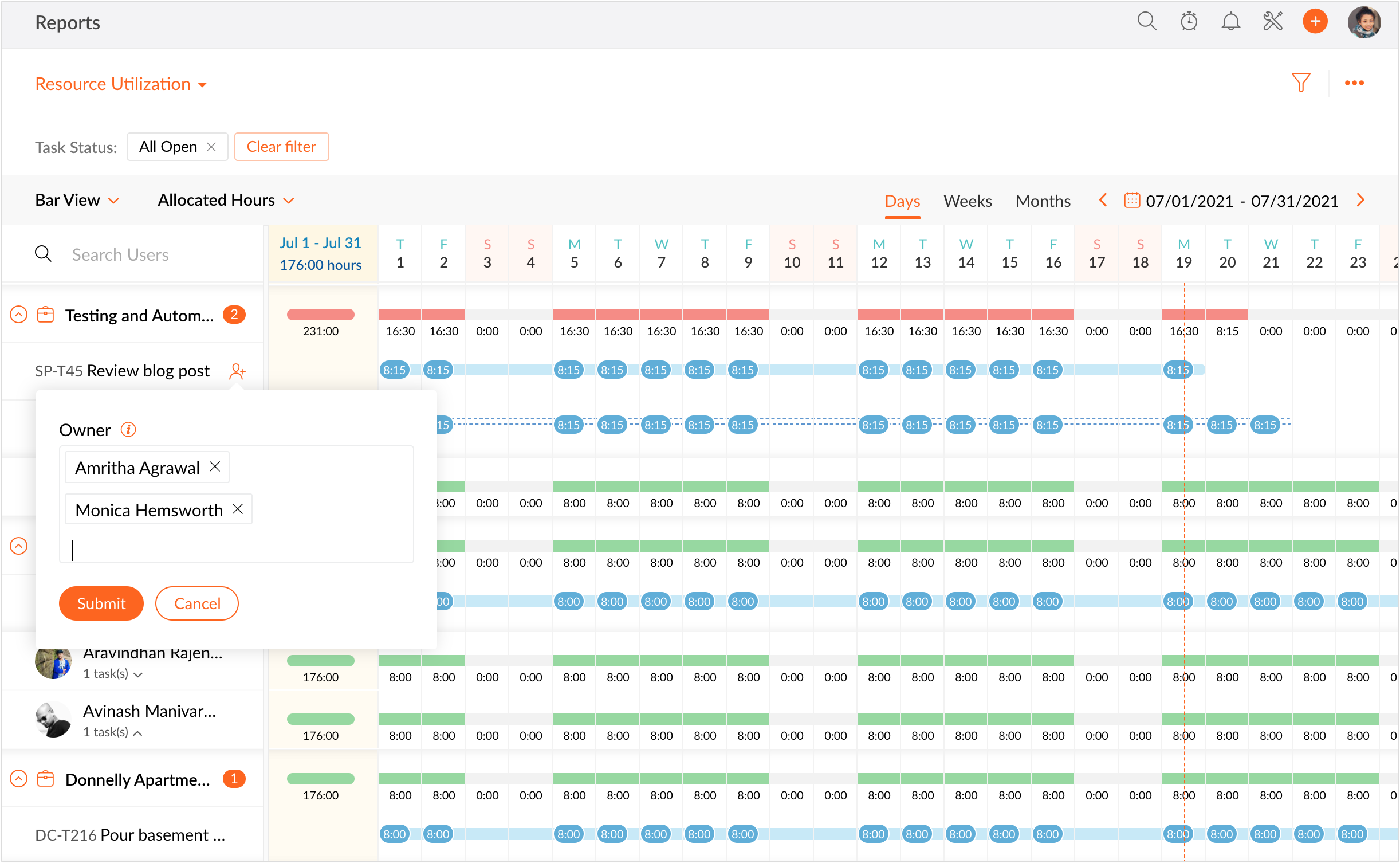Open the three-dot more options menu
The image size is (1400, 863).
(1354, 83)
